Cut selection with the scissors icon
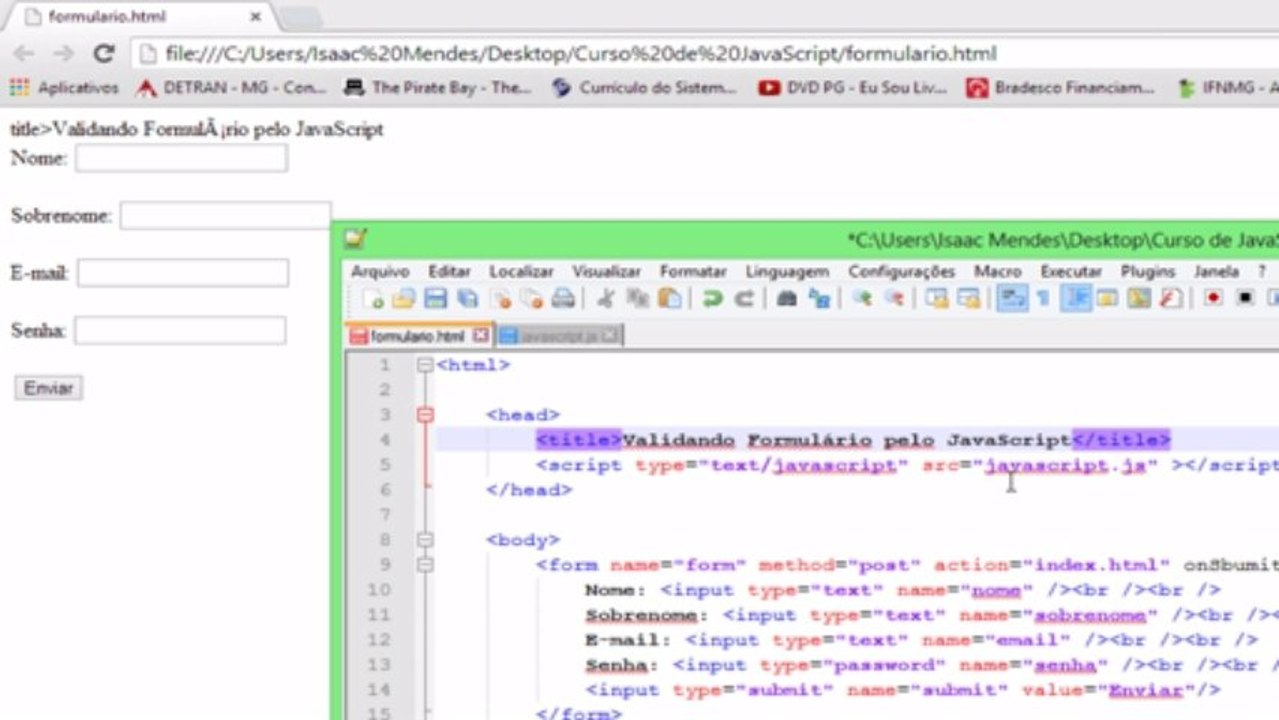1279x720 pixels. 605,298
